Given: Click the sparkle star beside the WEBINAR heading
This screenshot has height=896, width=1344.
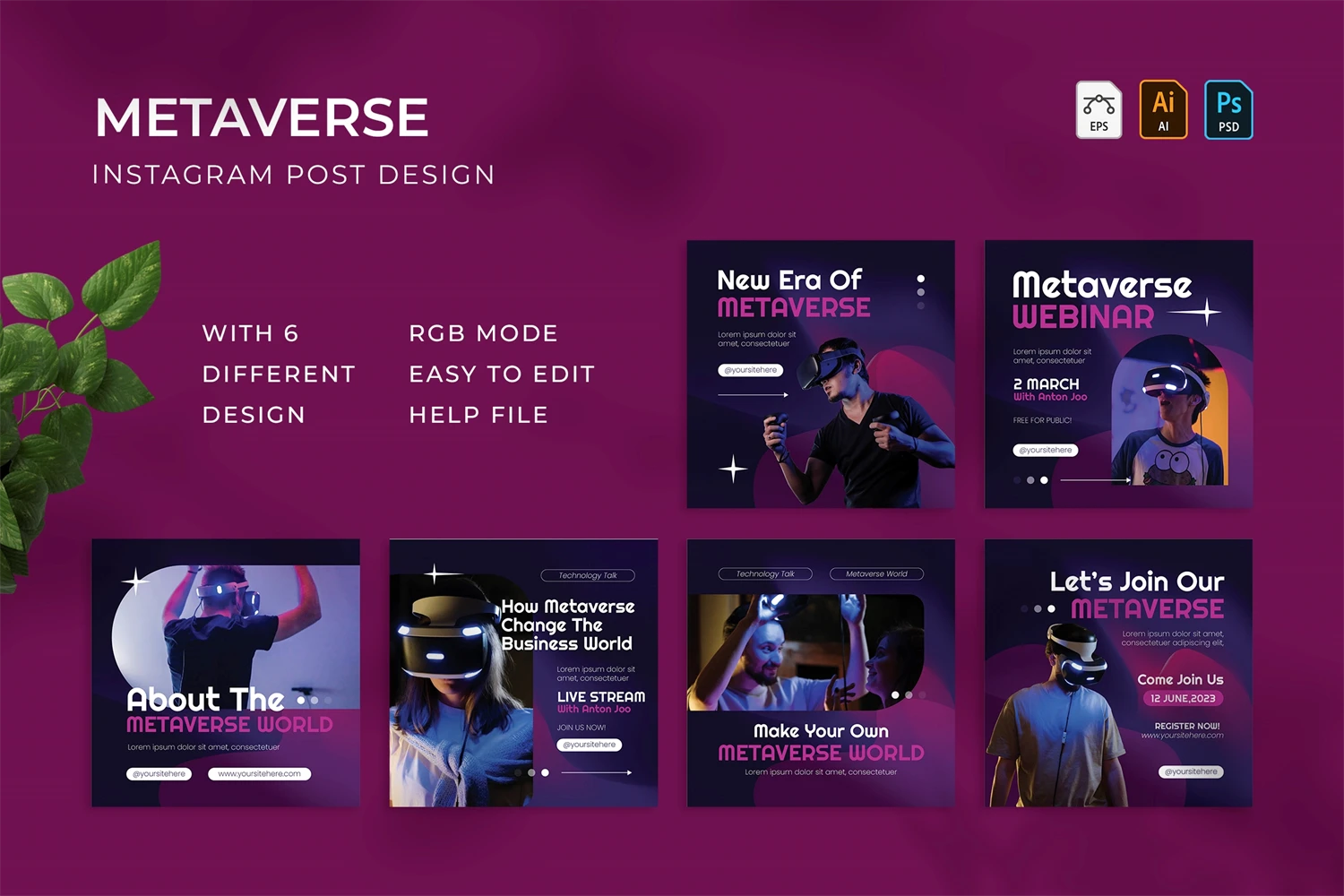Looking at the screenshot, I should coord(1206,312).
